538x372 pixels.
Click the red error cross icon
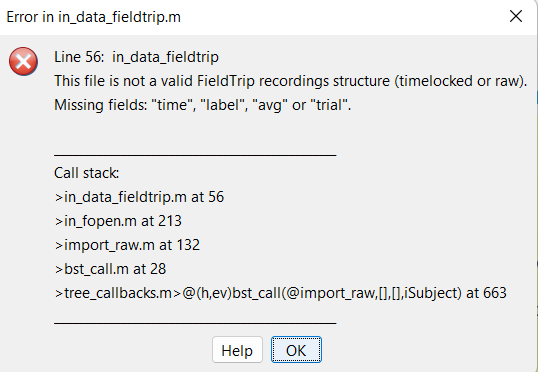point(23,62)
